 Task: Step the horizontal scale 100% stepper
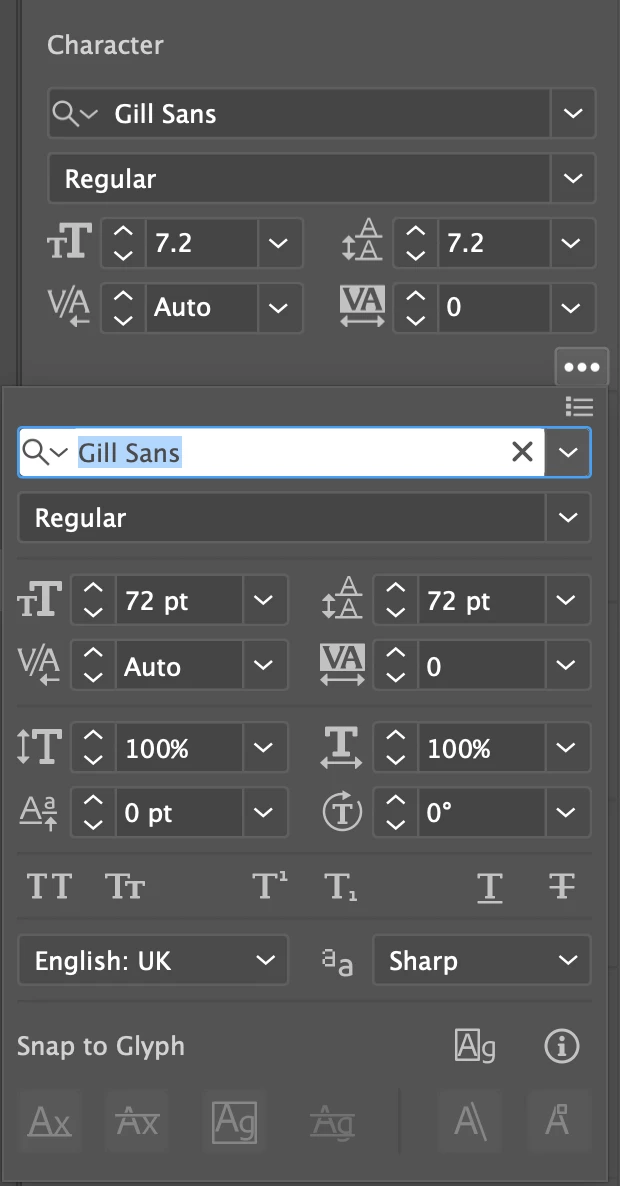tap(396, 747)
